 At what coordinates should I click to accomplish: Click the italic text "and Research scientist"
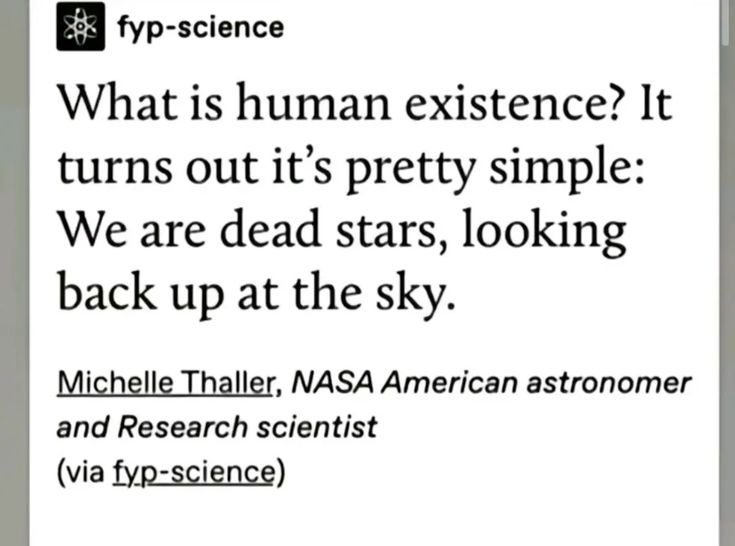coord(216,427)
